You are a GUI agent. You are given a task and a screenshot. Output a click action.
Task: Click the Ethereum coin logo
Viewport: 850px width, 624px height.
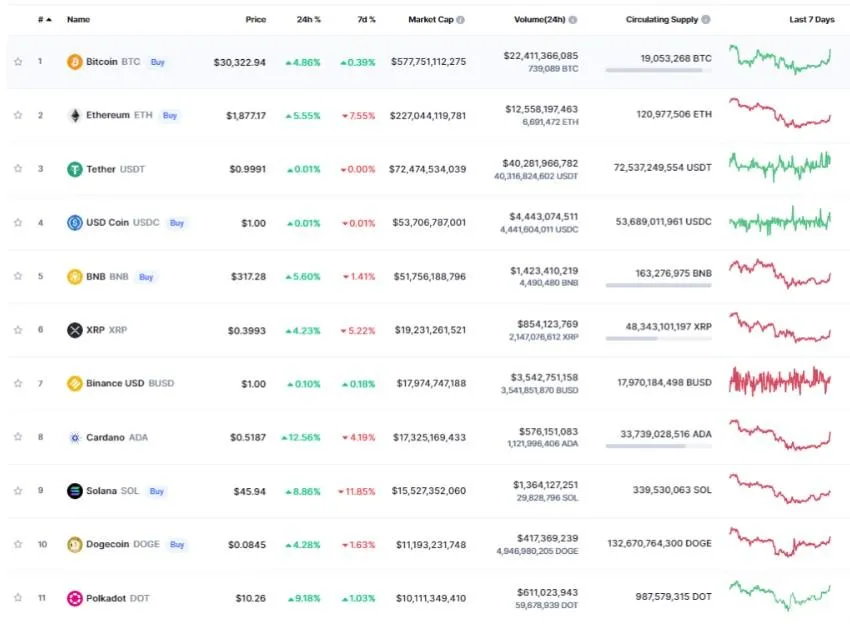click(x=74, y=115)
